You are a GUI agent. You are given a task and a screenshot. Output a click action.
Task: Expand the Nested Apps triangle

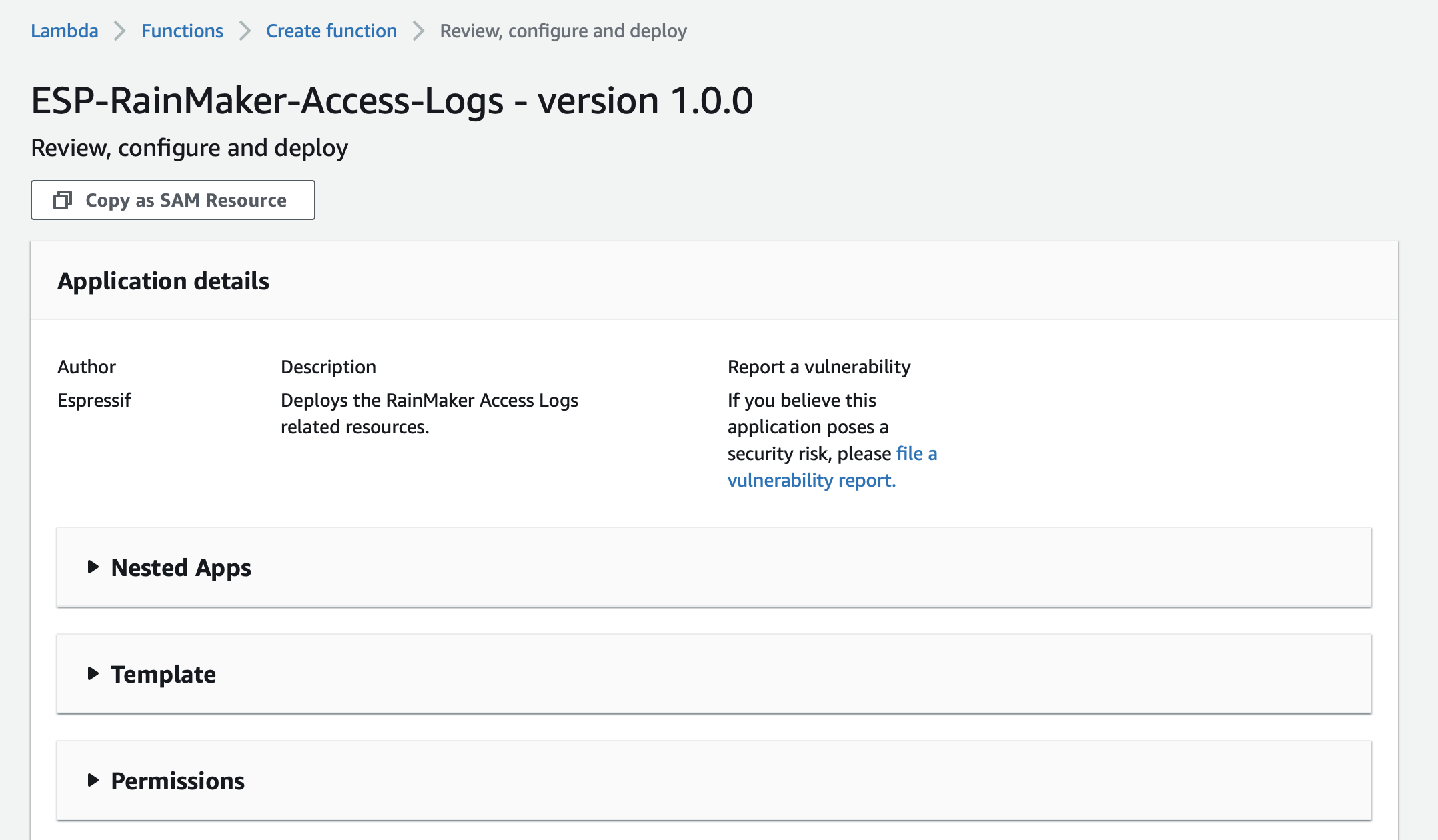point(93,567)
